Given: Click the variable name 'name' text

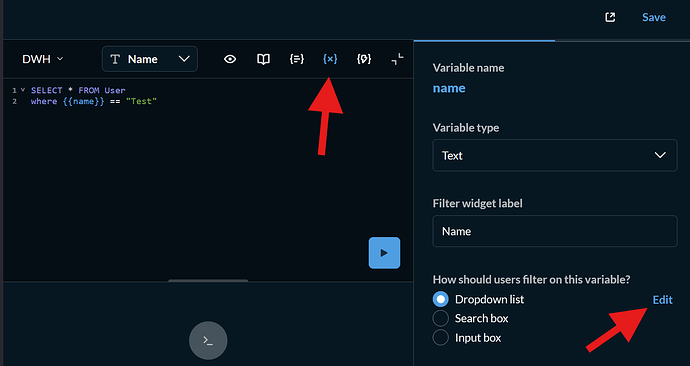Looking at the screenshot, I should [x=449, y=88].
